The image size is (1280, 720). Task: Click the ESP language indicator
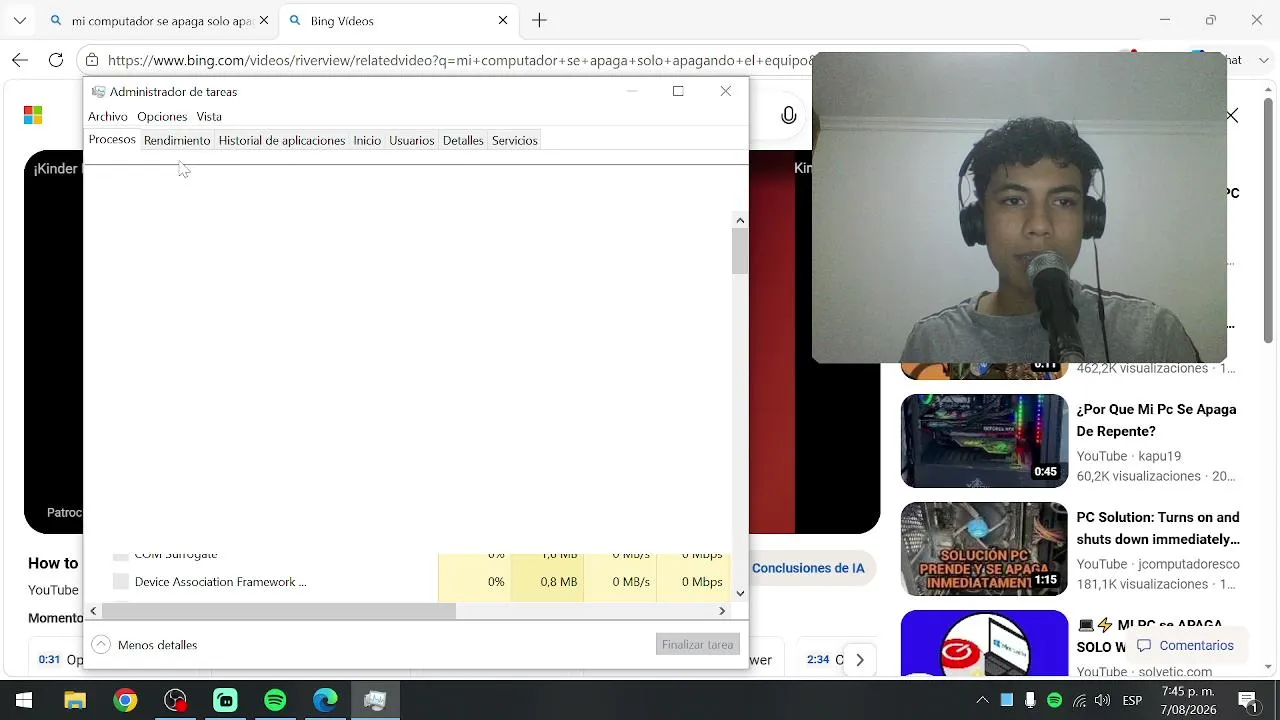[1132, 700]
